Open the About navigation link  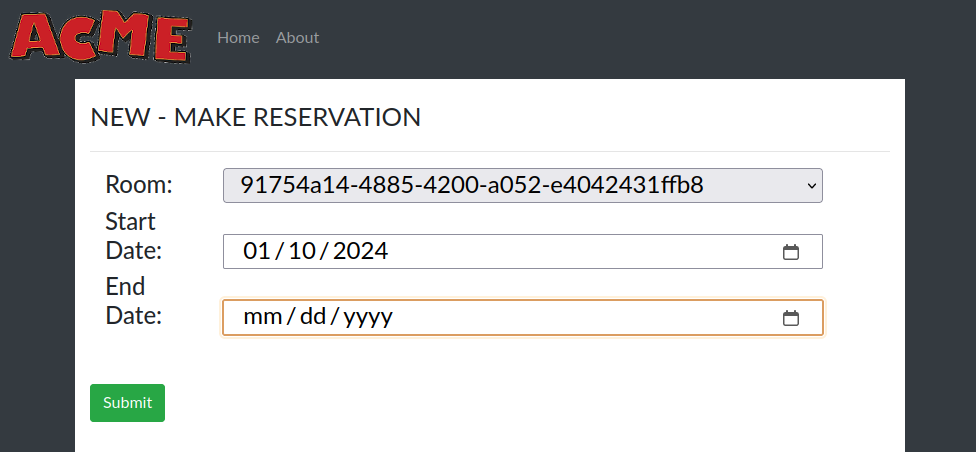297,37
